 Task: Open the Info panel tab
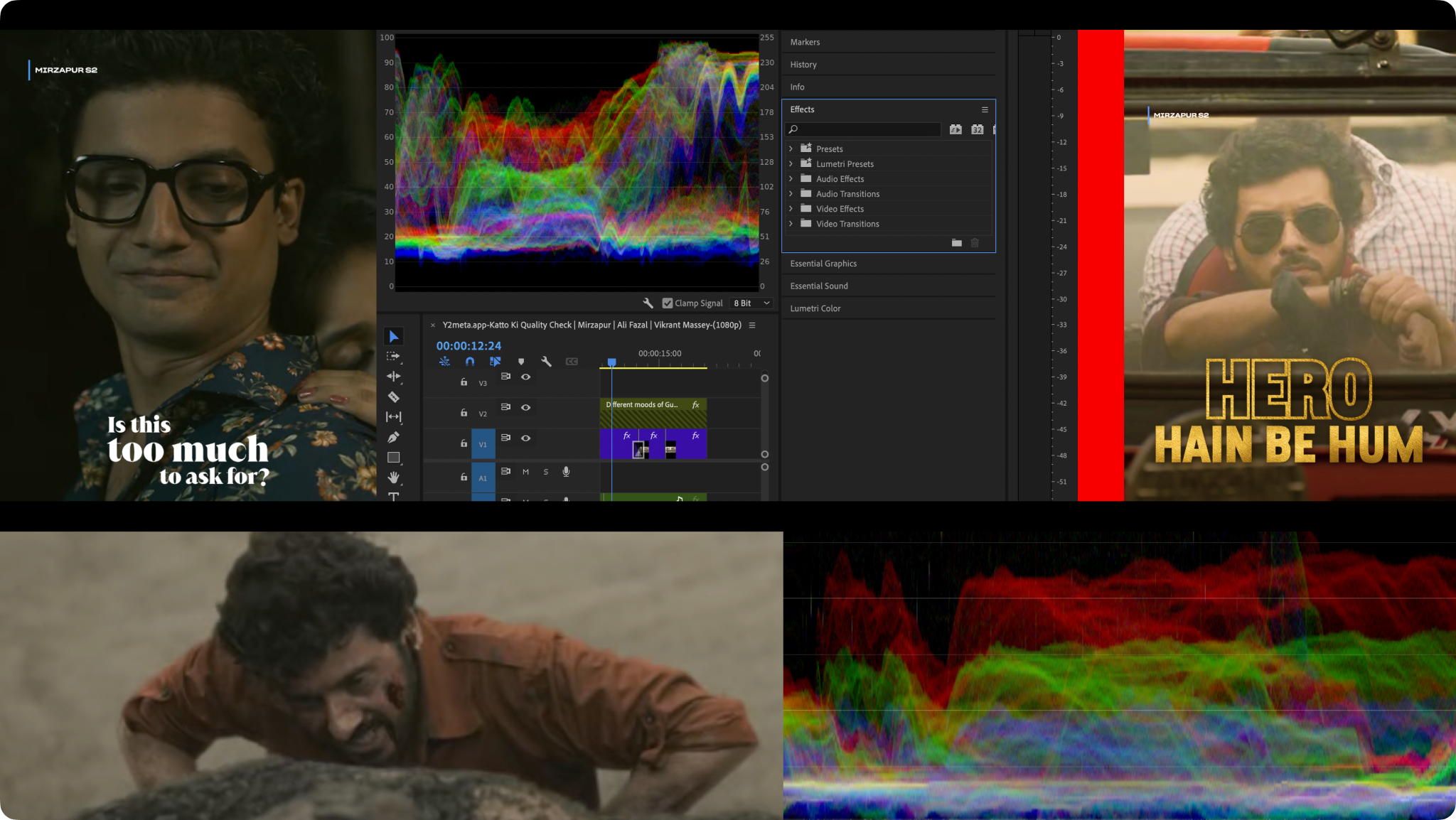[797, 87]
